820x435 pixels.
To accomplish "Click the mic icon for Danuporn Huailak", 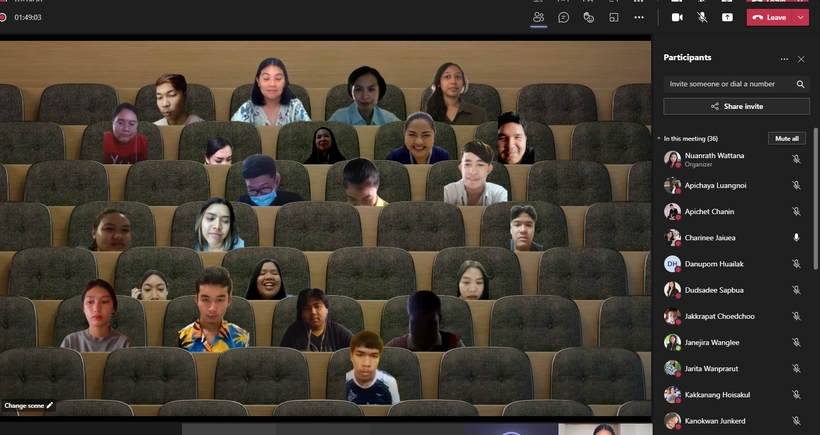I will (796, 264).
